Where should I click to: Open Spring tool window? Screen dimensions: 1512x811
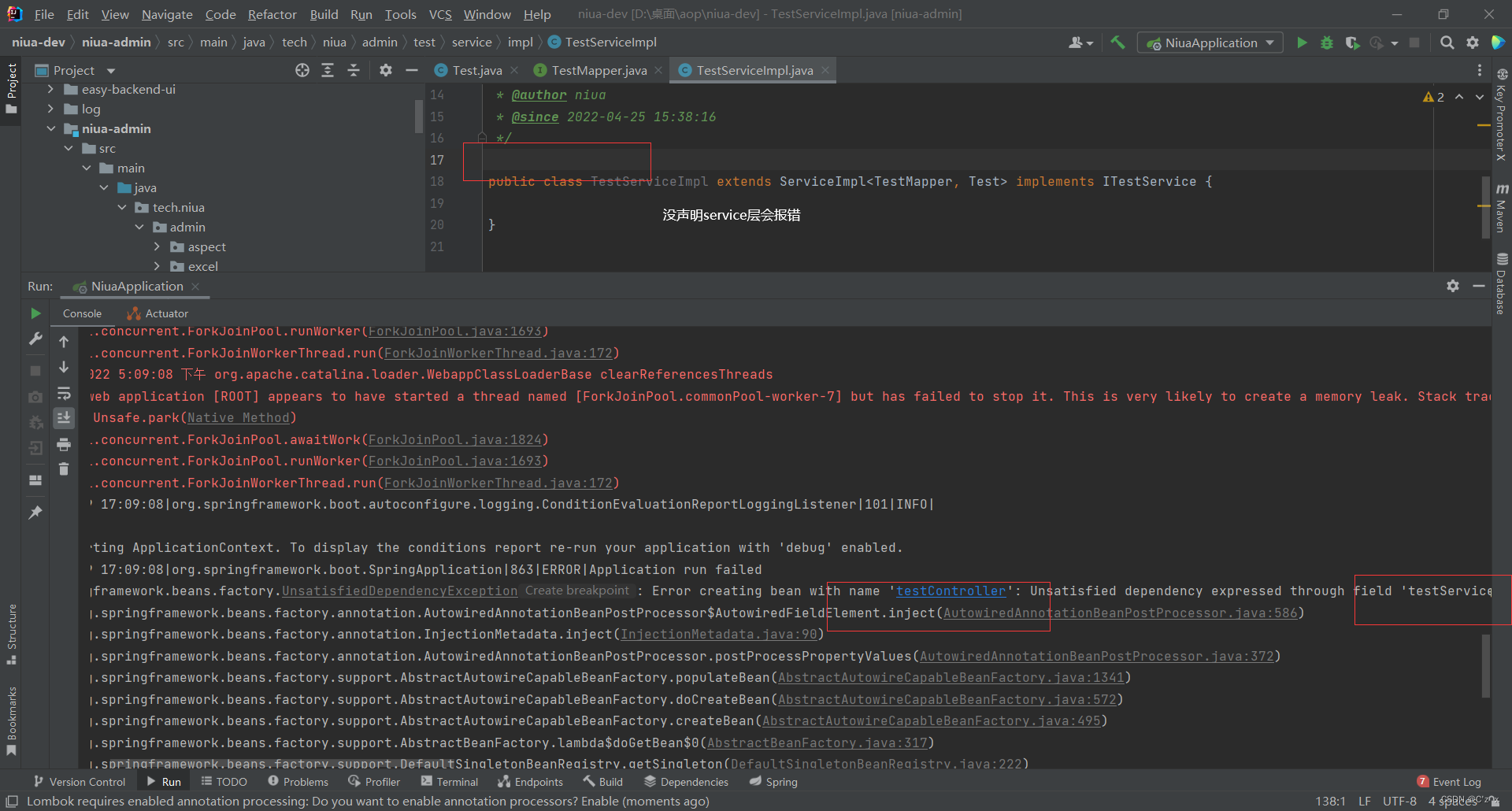(x=773, y=782)
